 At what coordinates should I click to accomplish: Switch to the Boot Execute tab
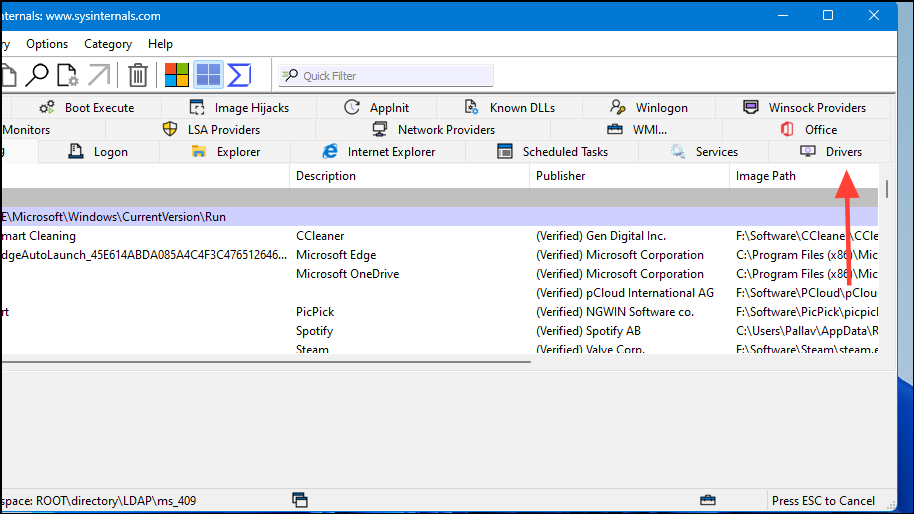point(86,108)
